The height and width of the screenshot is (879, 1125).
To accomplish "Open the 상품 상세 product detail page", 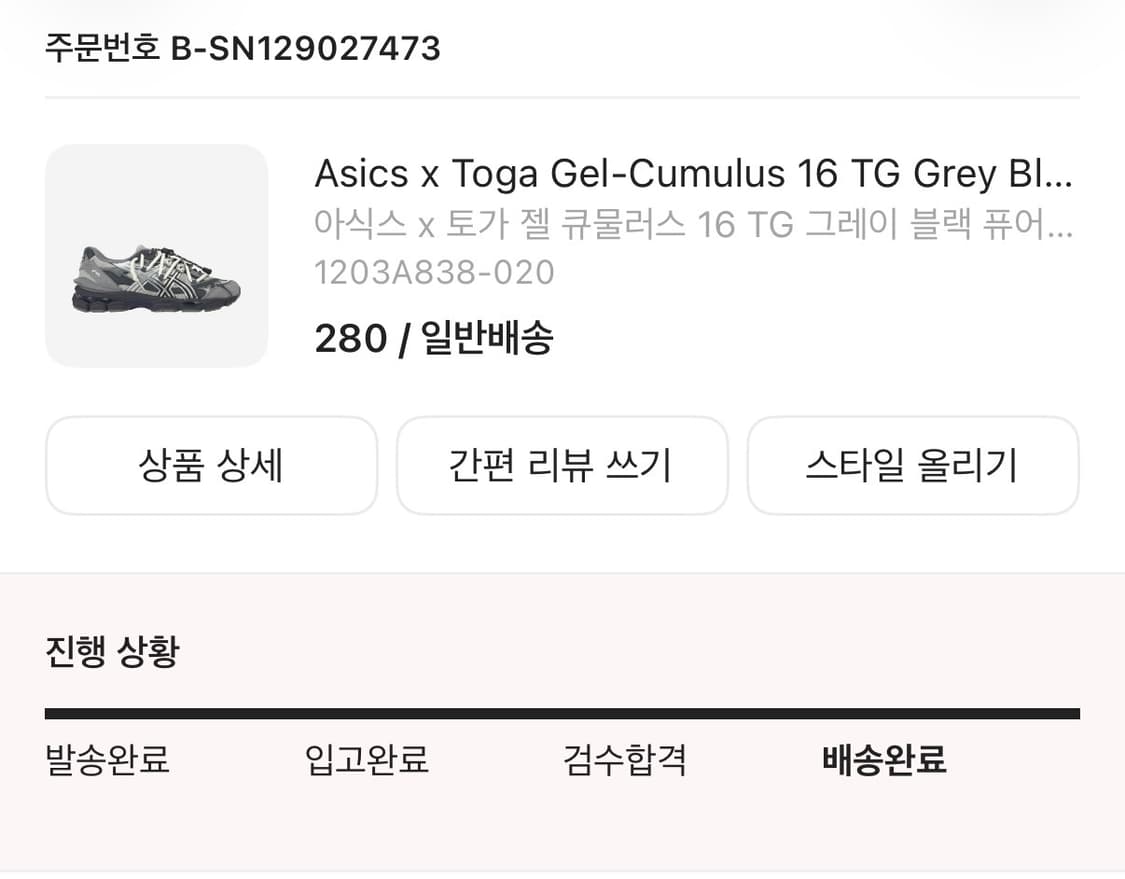I will click(210, 465).
